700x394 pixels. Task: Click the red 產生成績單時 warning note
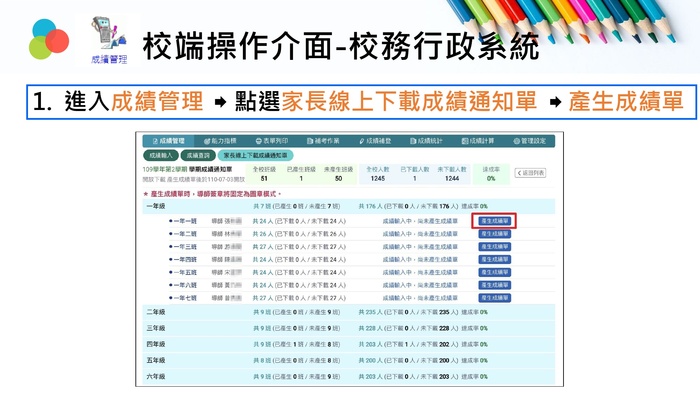click(x=212, y=194)
